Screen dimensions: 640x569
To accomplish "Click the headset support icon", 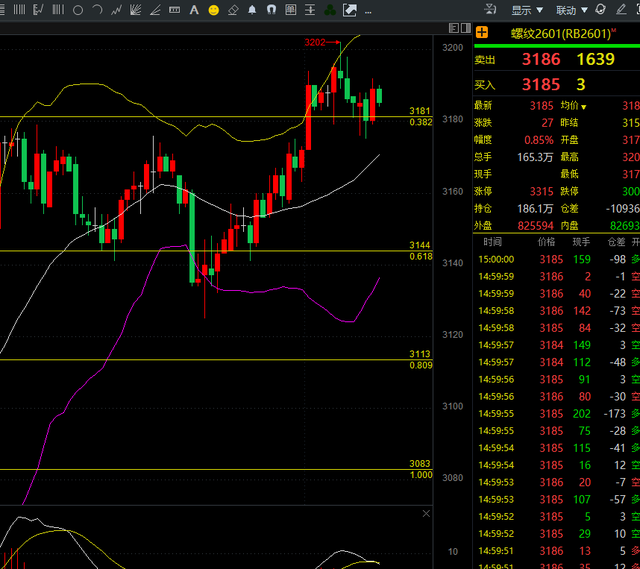I will point(600,9).
